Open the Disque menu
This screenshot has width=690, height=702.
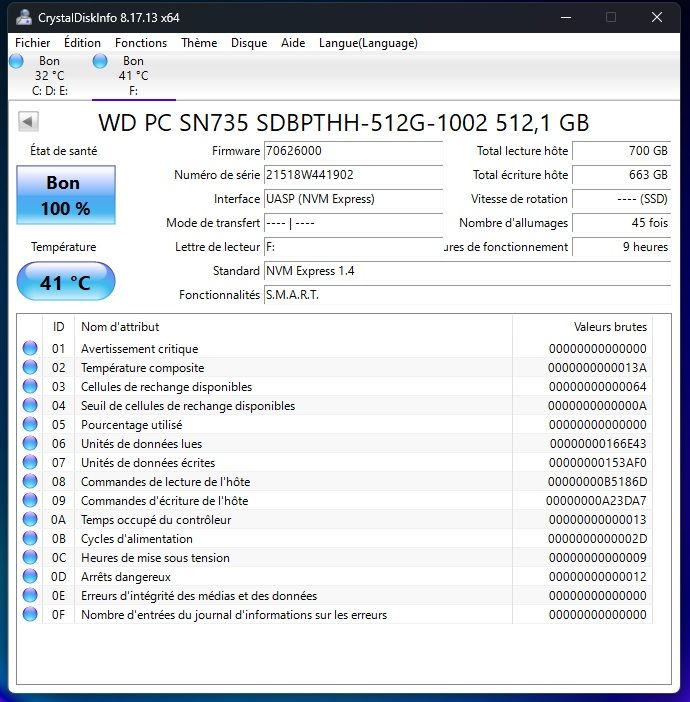(249, 43)
